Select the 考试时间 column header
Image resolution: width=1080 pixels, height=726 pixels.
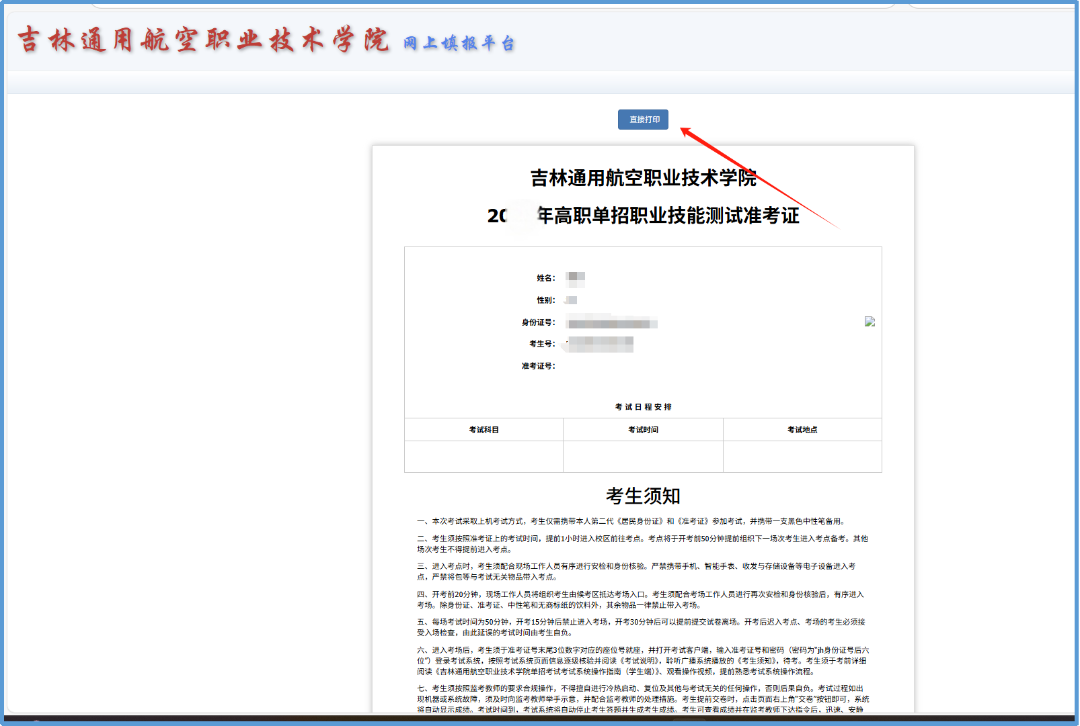point(643,429)
